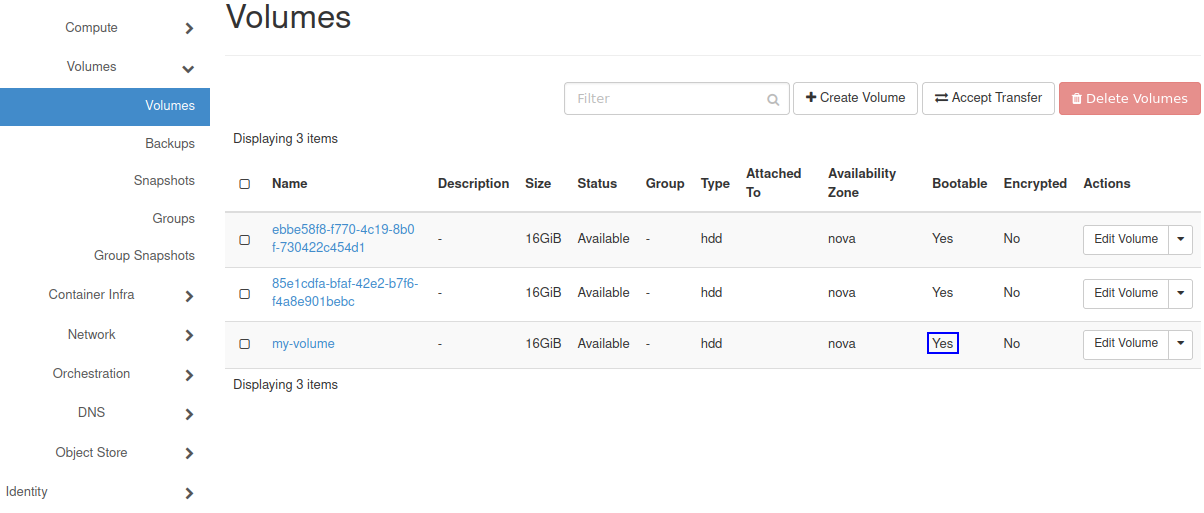Collapse the Volumes sidebar section

pyautogui.click(x=188, y=69)
